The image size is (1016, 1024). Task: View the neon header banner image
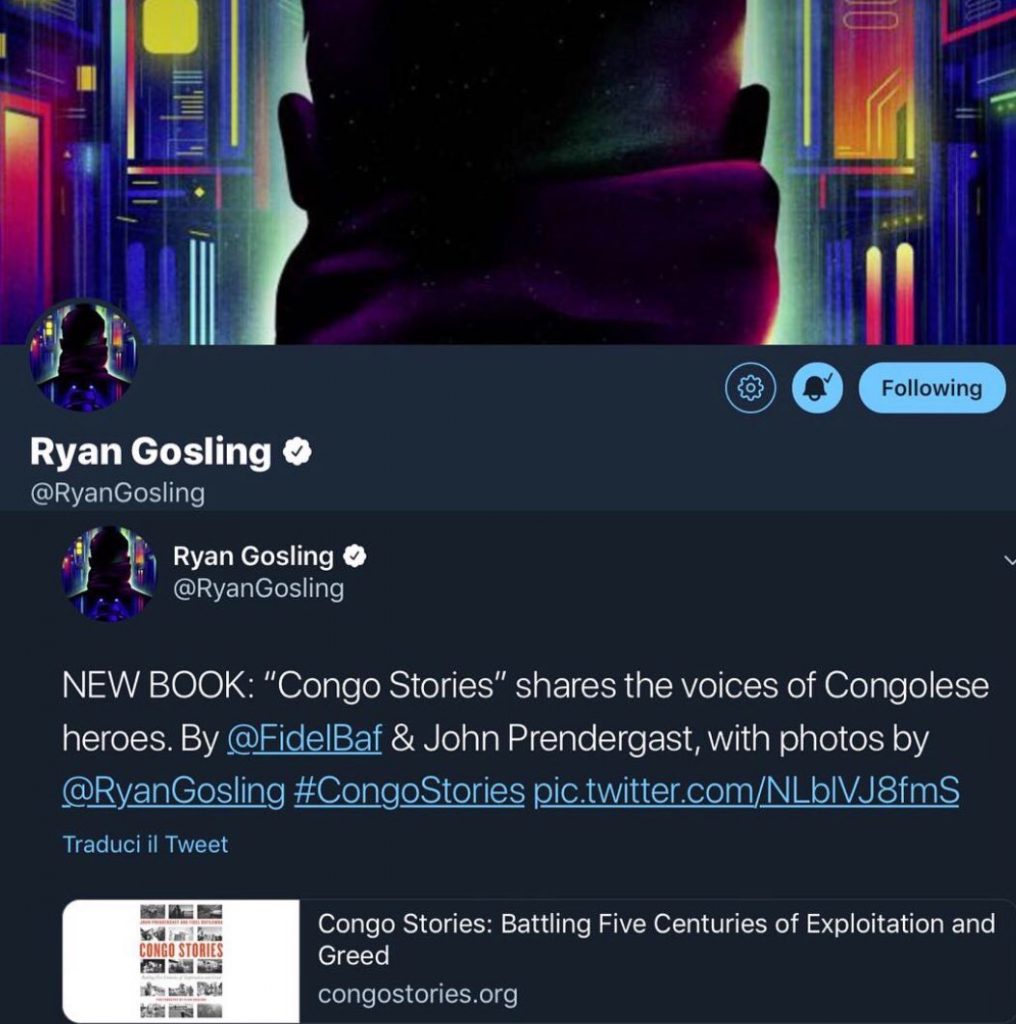508,172
